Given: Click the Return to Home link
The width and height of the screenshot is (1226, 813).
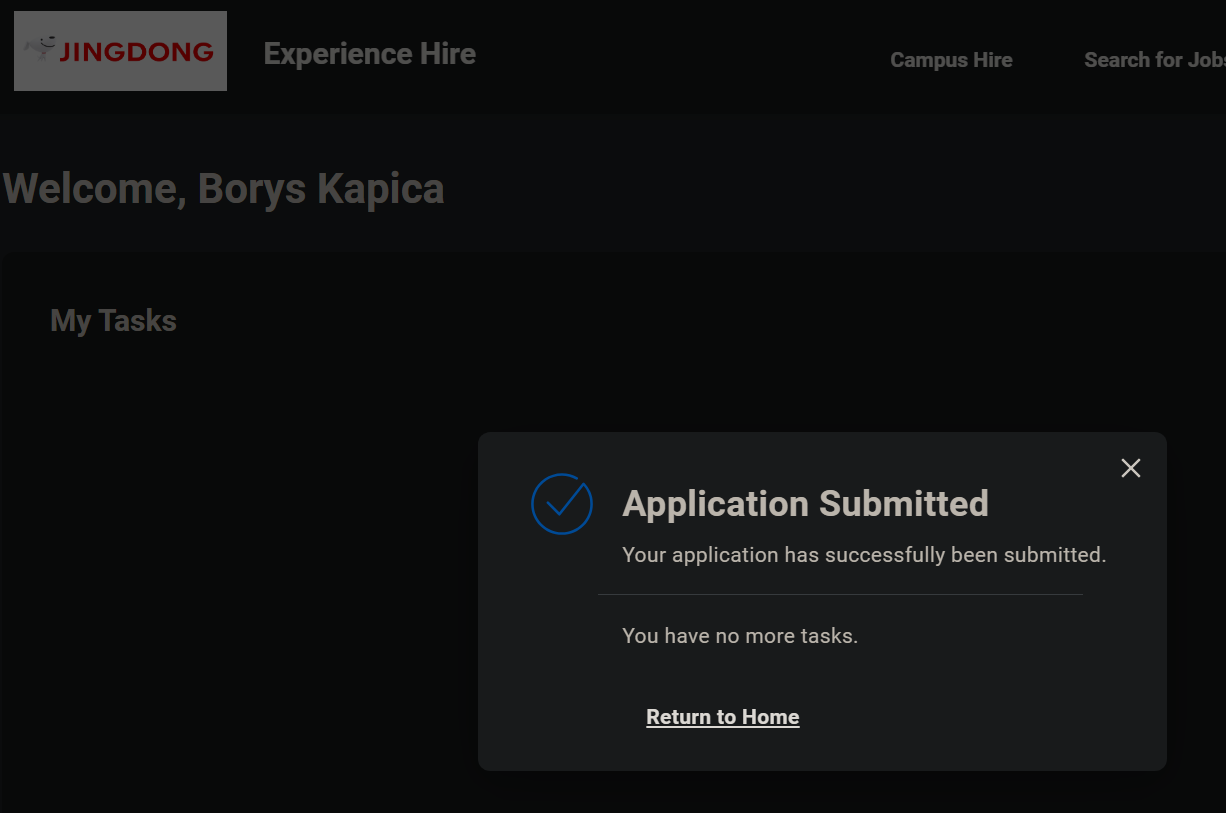Looking at the screenshot, I should tap(722, 717).
